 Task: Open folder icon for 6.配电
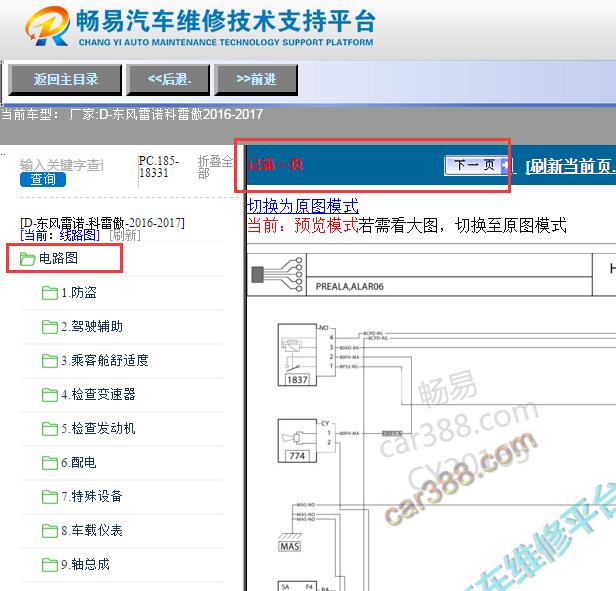(x=50, y=463)
